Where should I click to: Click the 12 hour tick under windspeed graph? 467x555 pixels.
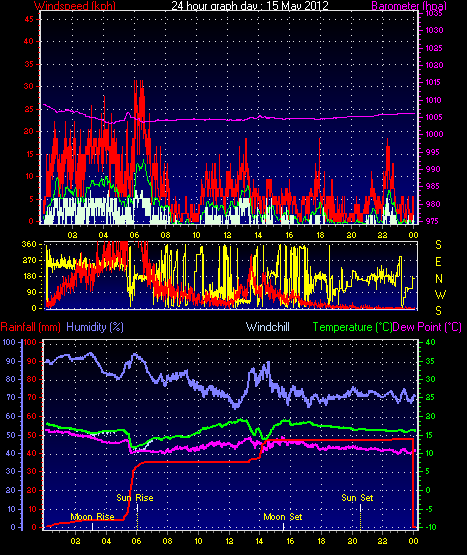point(227,235)
